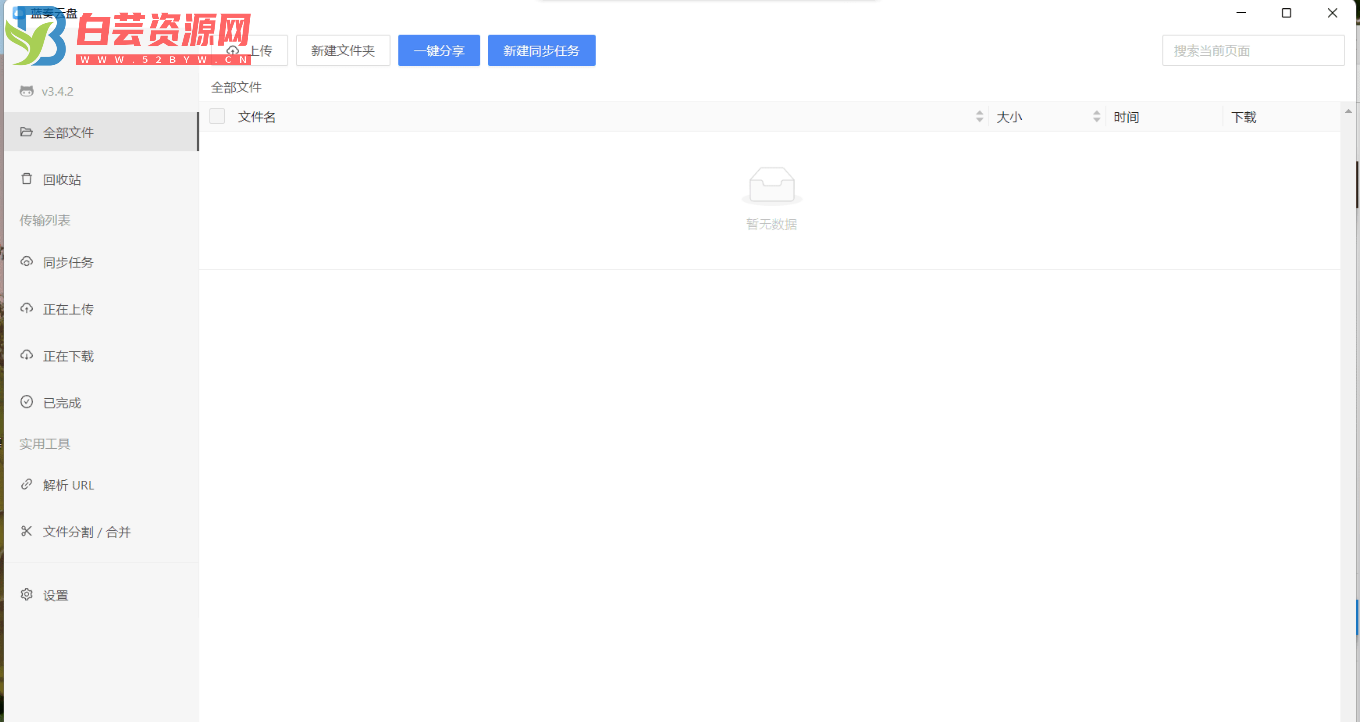1360x722 pixels.
Task: Click the link icon beside 解析 URL
Action: coord(27,484)
